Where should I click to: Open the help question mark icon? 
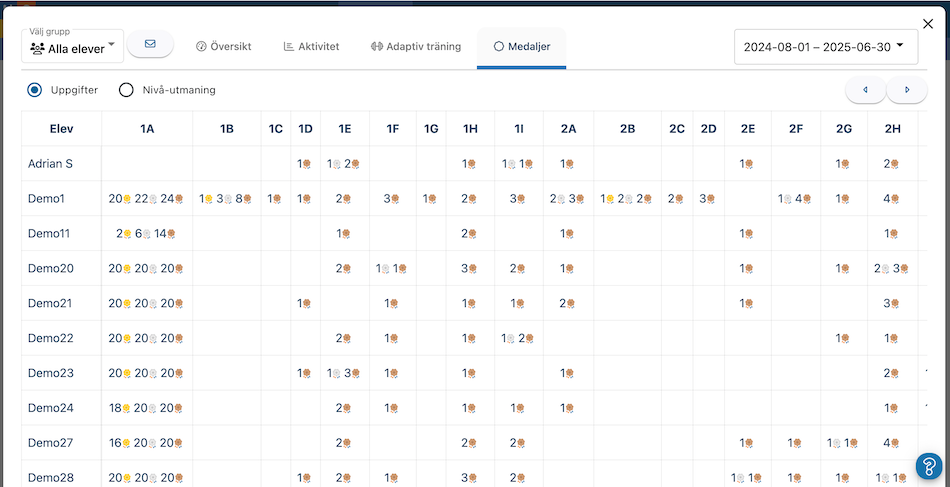928,466
